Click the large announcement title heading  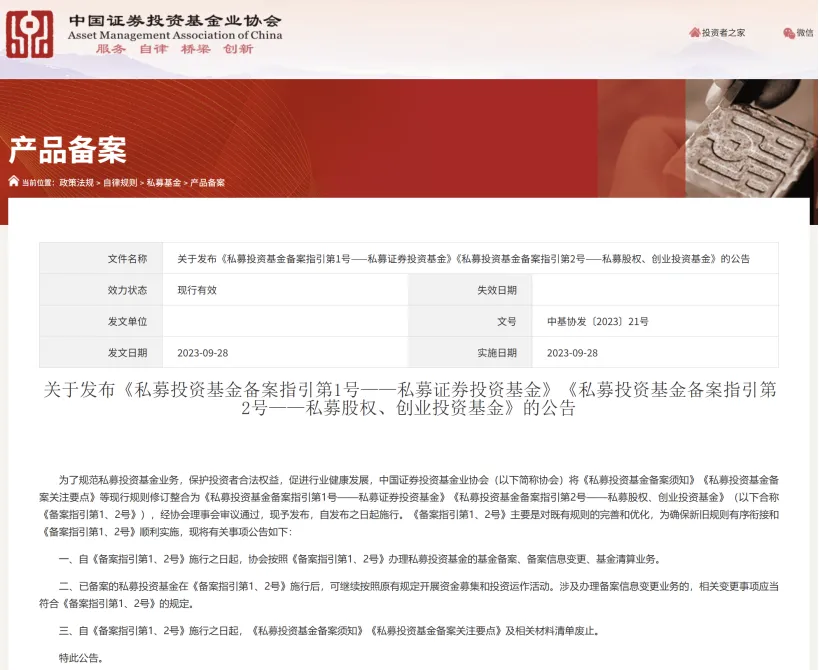[410, 398]
